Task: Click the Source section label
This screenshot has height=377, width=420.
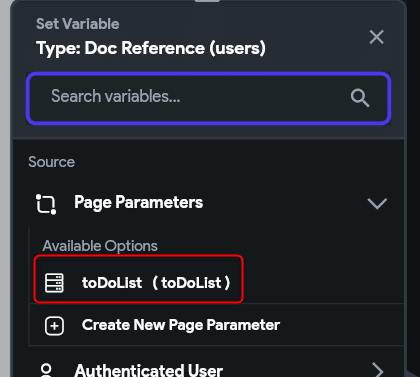Action: pyautogui.click(x=51, y=162)
